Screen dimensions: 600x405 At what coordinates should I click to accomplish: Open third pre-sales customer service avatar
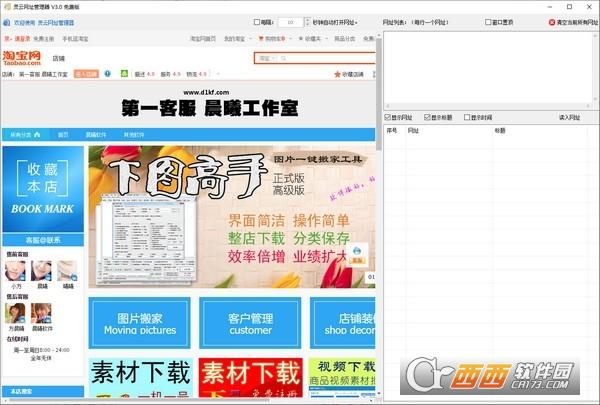click(67, 271)
